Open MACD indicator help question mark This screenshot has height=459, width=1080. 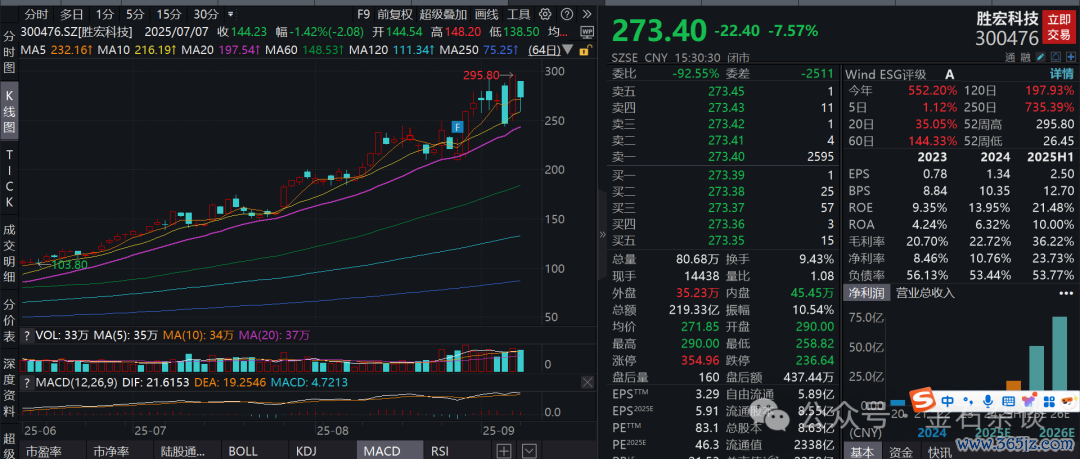pyautogui.click(x=28, y=382)
